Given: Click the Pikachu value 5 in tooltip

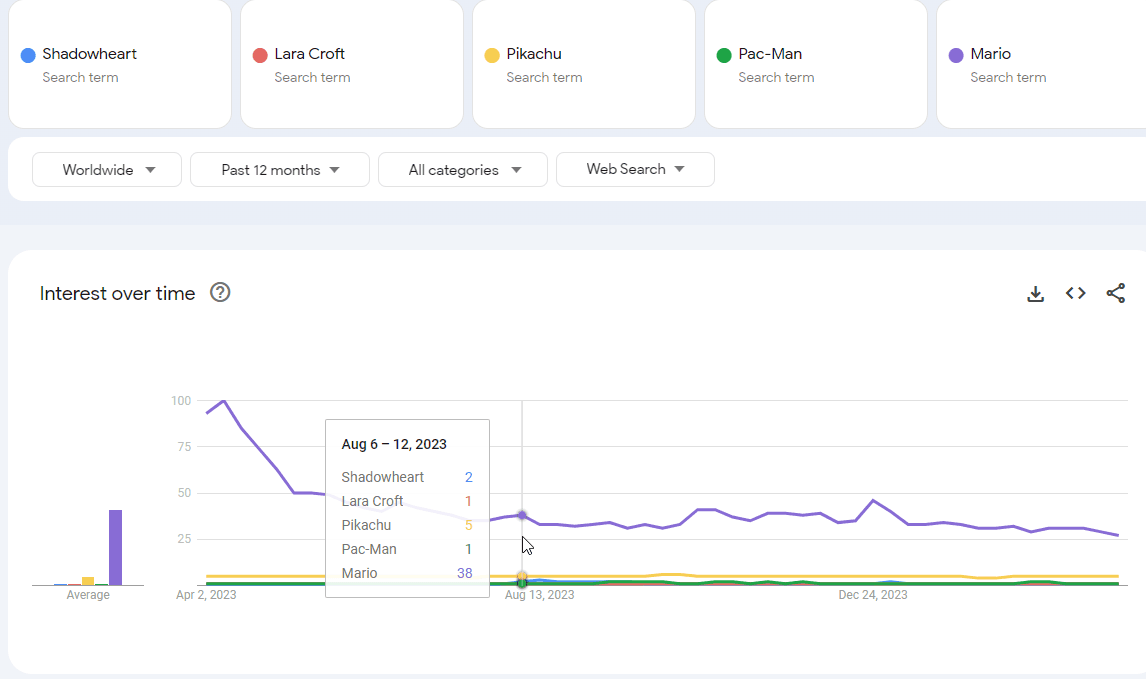Looking at the screenshot, I should click(468, 526).
